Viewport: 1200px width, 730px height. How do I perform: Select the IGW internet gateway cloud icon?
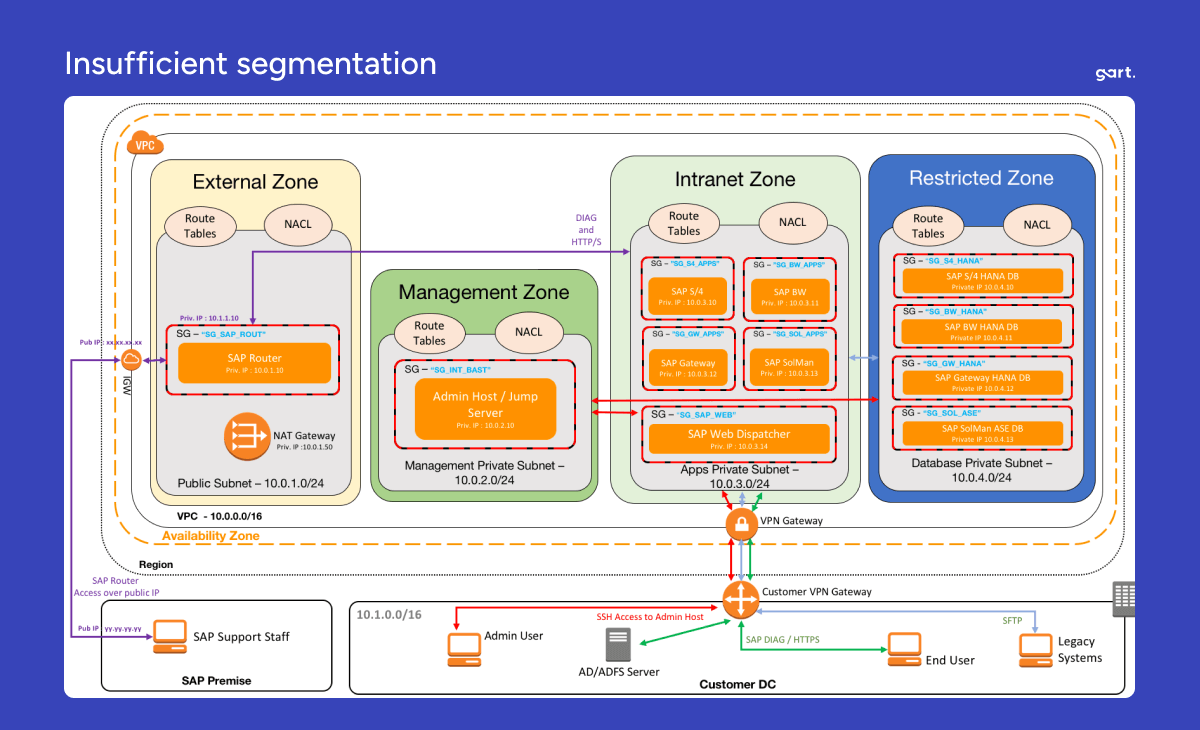(130, 360)
